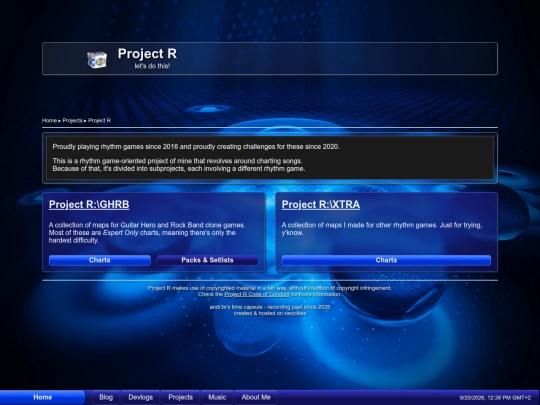Open the Music page
This screenshot has height=405, width=540.
pos(217,397)
